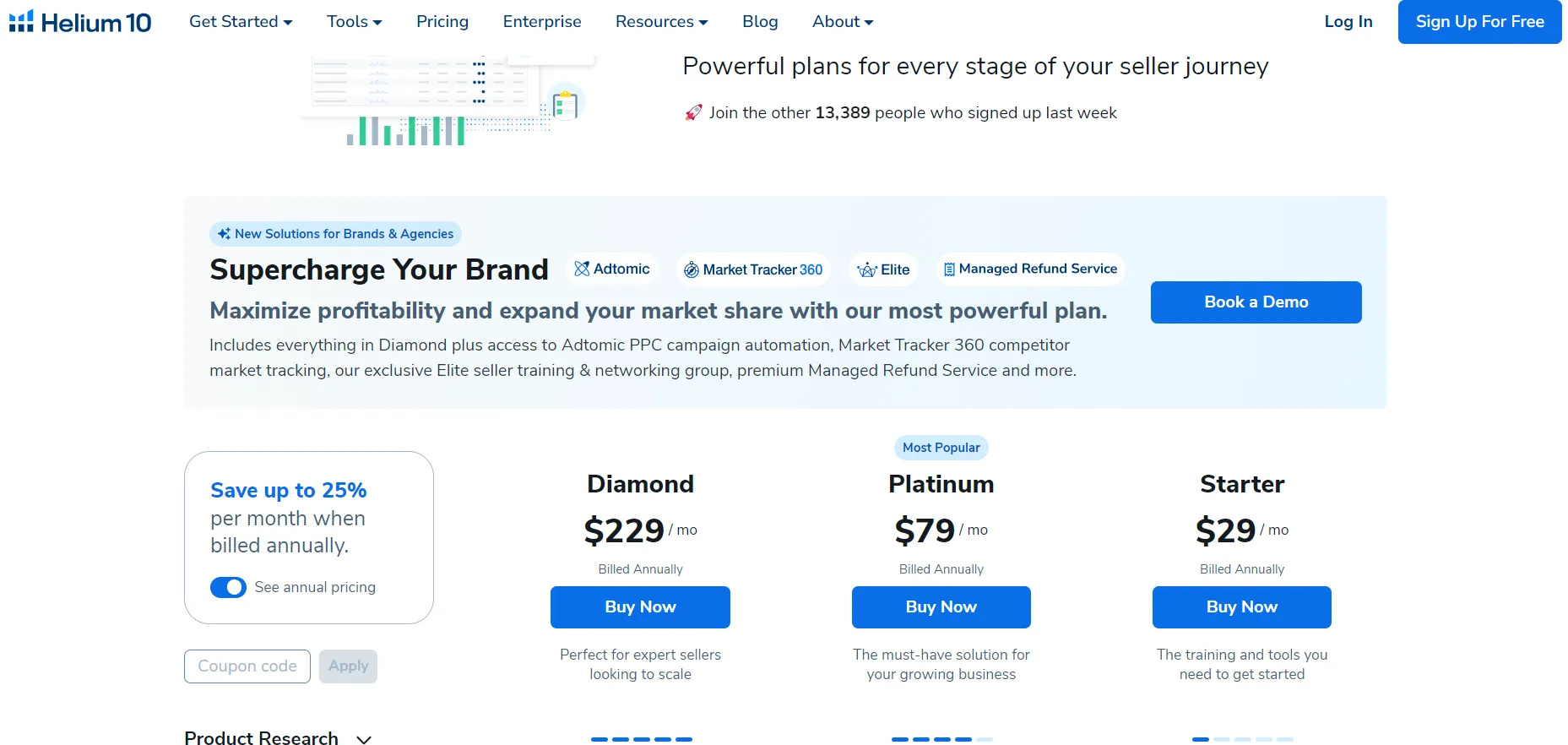Open the Get Started dropdown menu
The height and width of the screenshot is (745, 1568).
click(241, 22)
